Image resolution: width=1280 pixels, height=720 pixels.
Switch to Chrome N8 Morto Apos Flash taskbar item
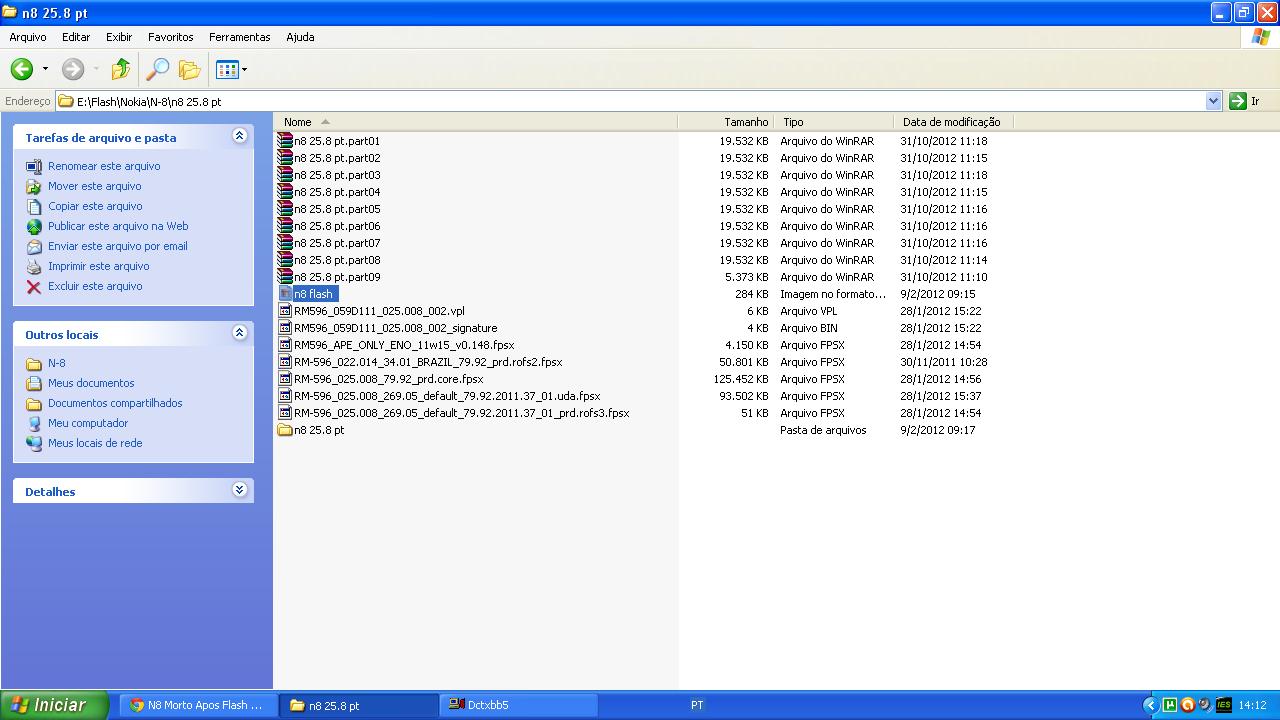(198, 705)
